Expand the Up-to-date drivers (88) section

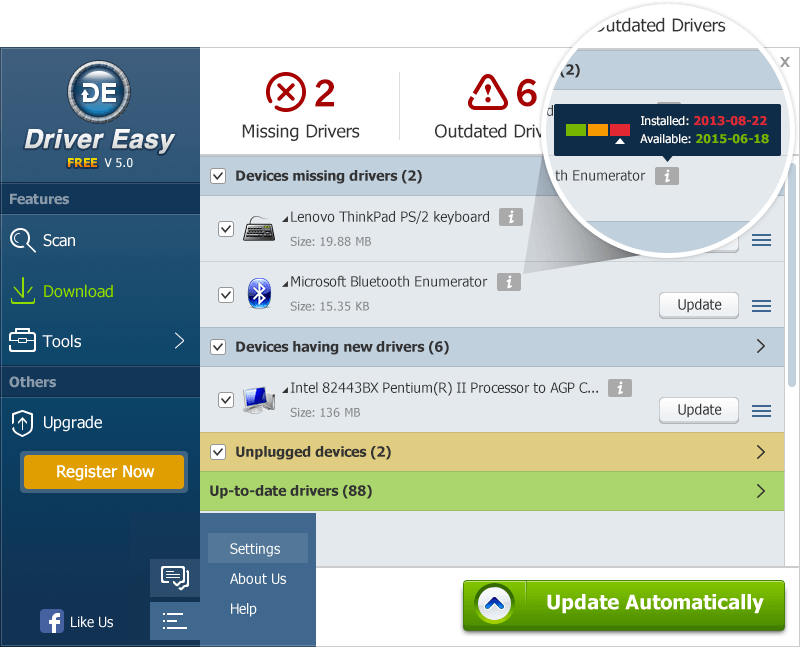(761, 491)
